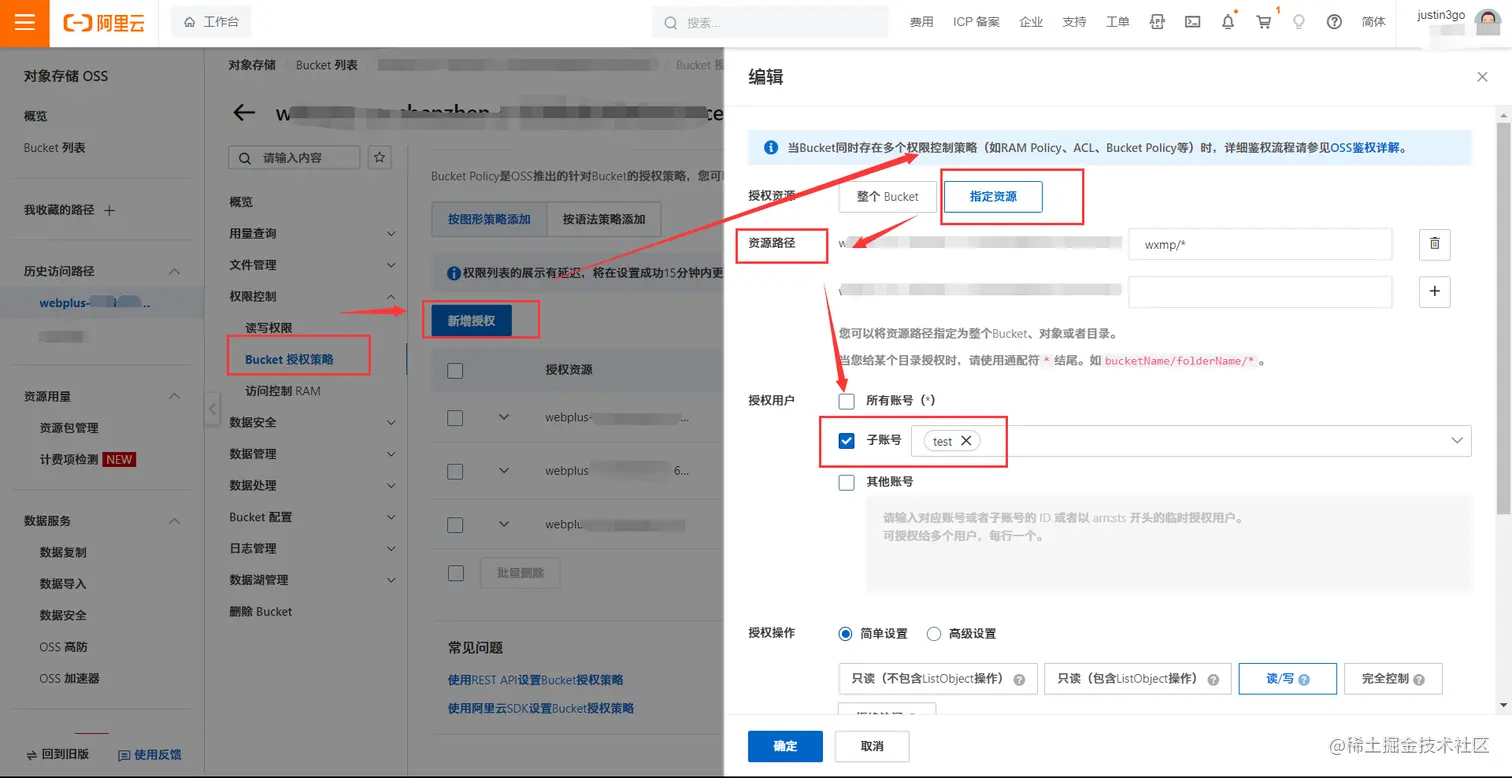Click 新增授权 button
The image size is (1512, 778).
coord(471,321)
